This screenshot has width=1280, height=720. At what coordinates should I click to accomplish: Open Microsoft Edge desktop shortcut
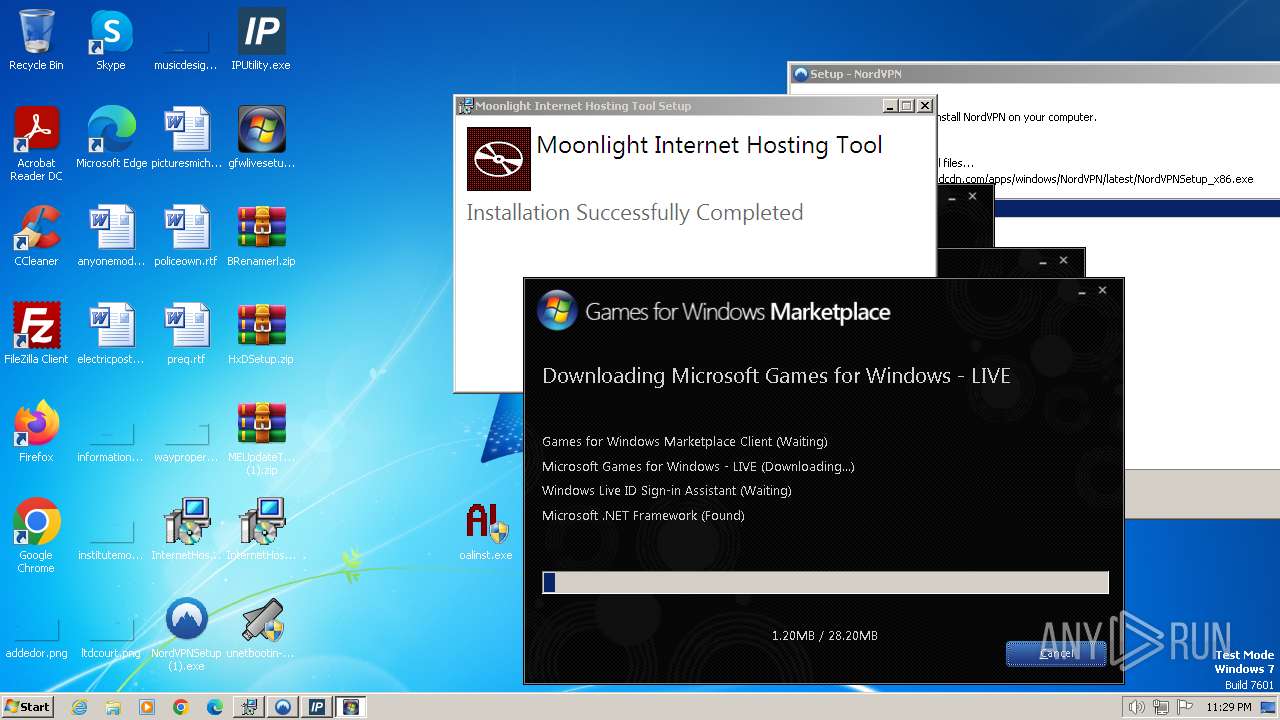pos(111,138)
